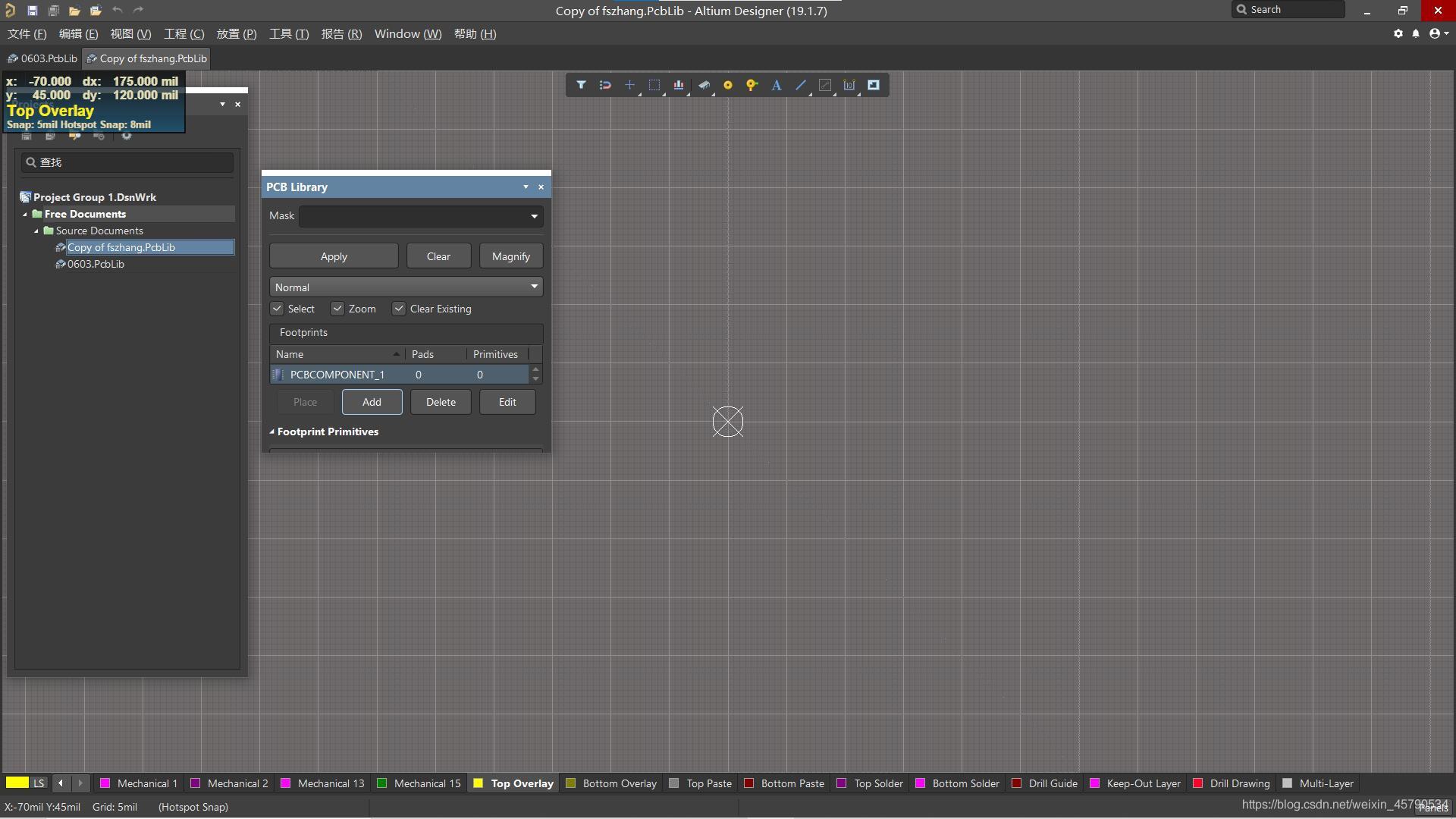Place a 3D body component icon
The image size is (1456, 819).
[x=704, y=85]
